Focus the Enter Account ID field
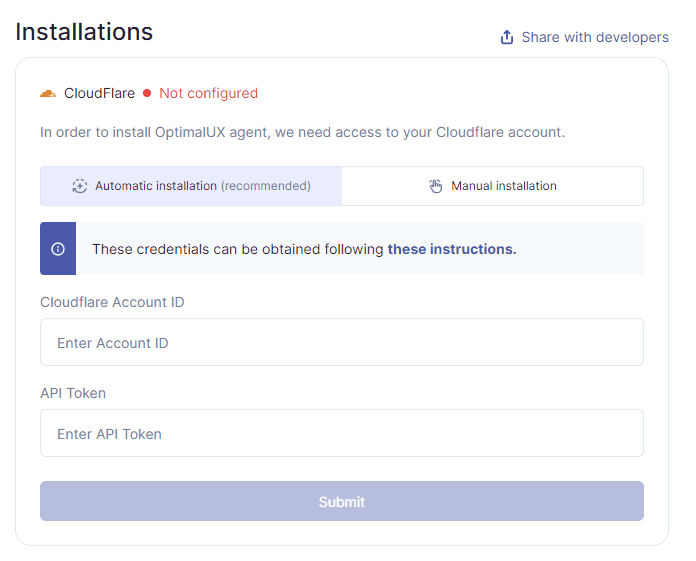This screenshot has width=696, height=561. [342, 342]
